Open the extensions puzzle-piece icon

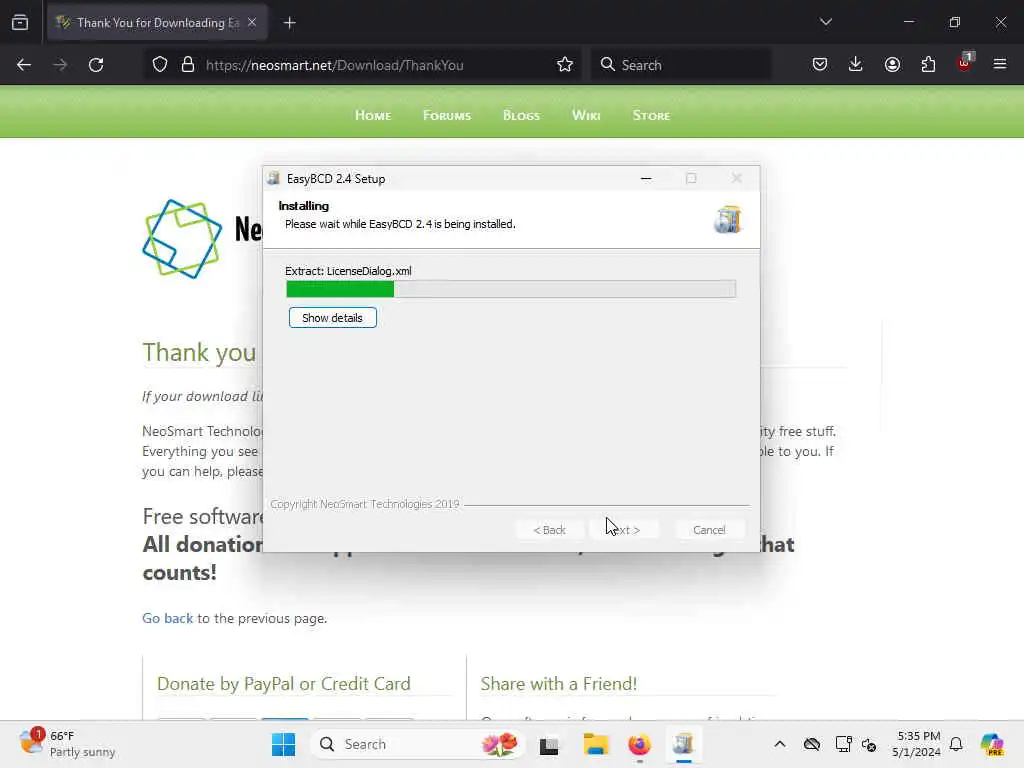click(x=928, y=65)
